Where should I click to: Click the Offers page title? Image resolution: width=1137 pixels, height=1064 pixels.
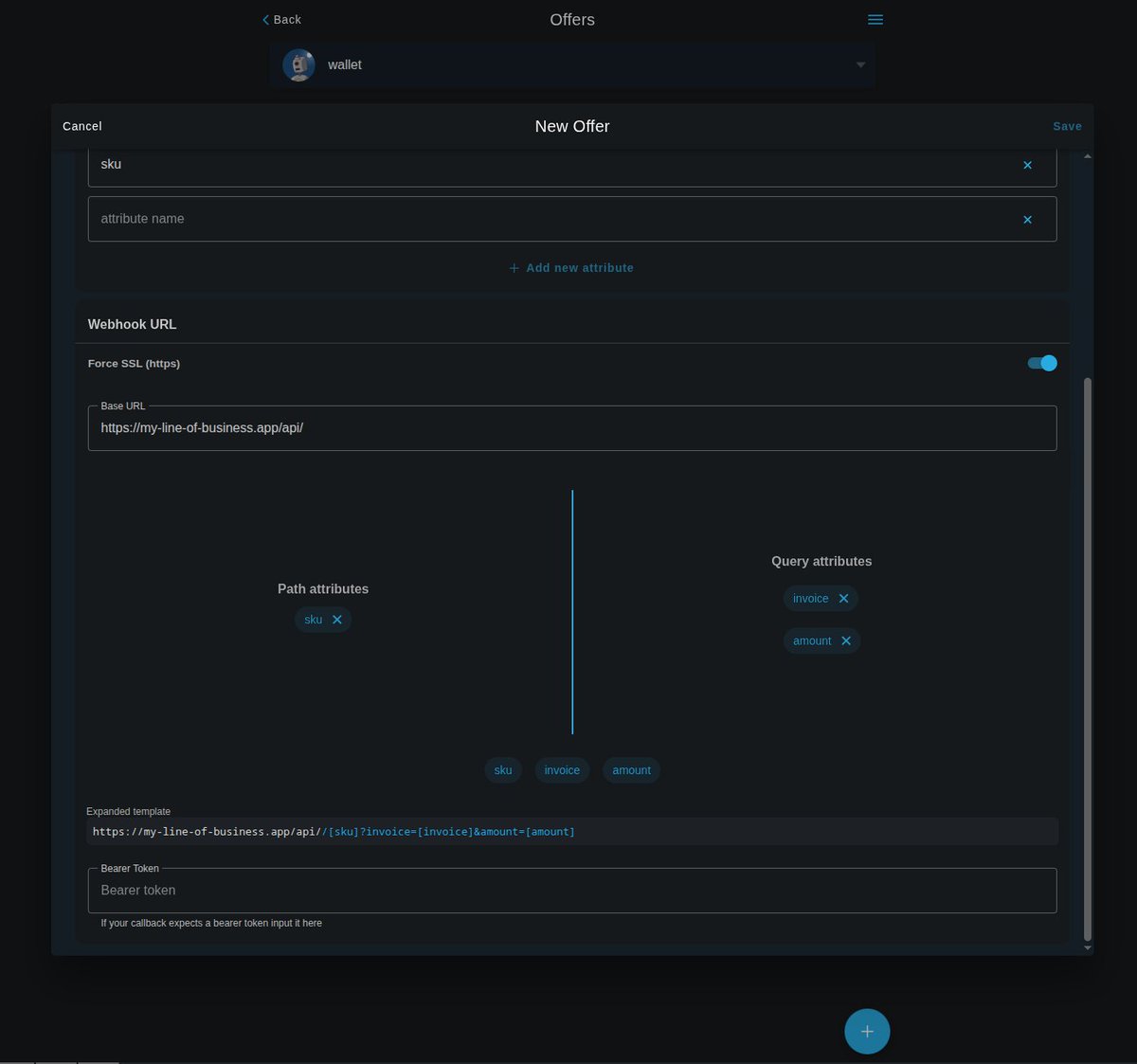tap(572, 20)
